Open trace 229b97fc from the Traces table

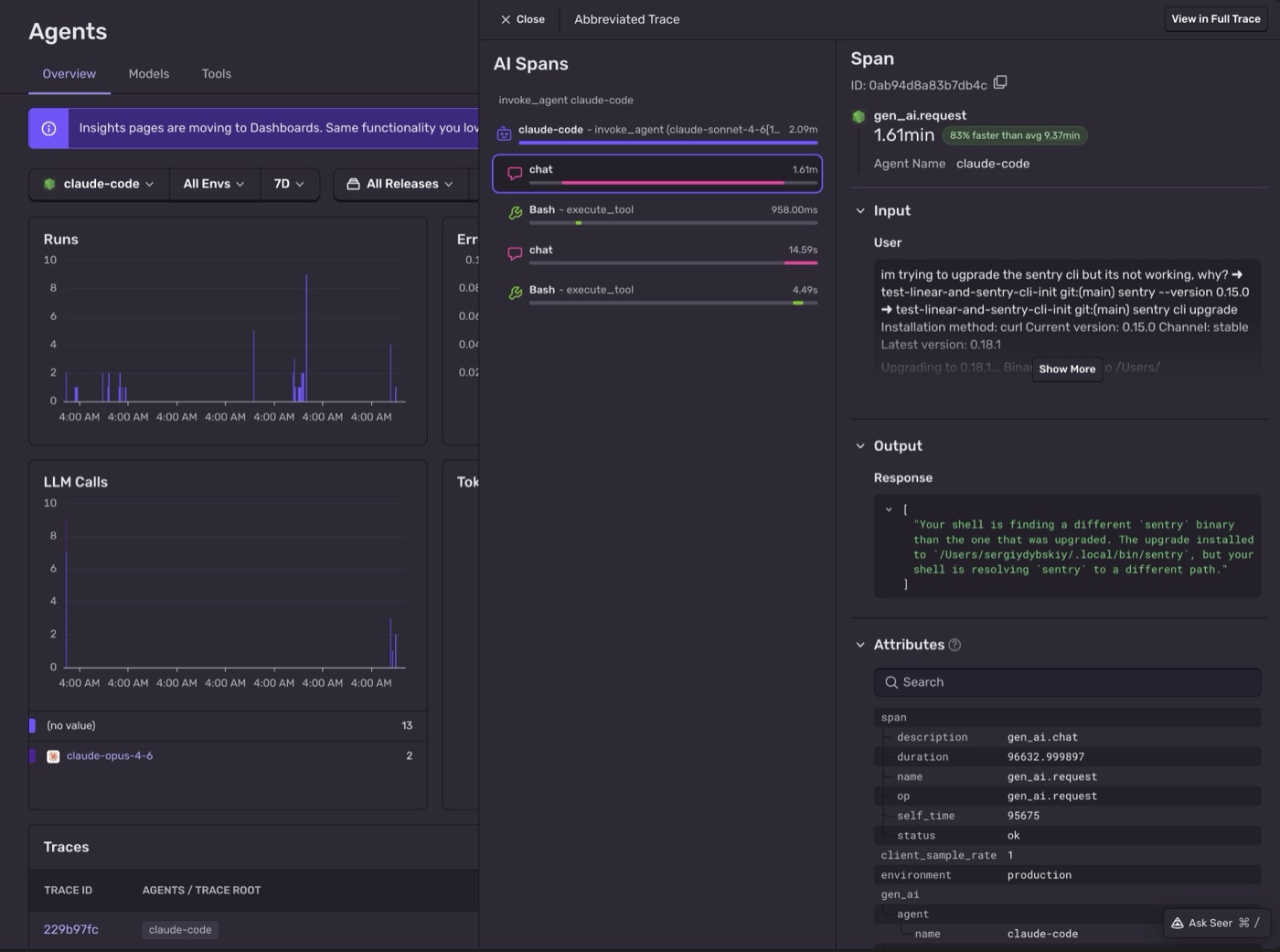(x=70, y=929)
